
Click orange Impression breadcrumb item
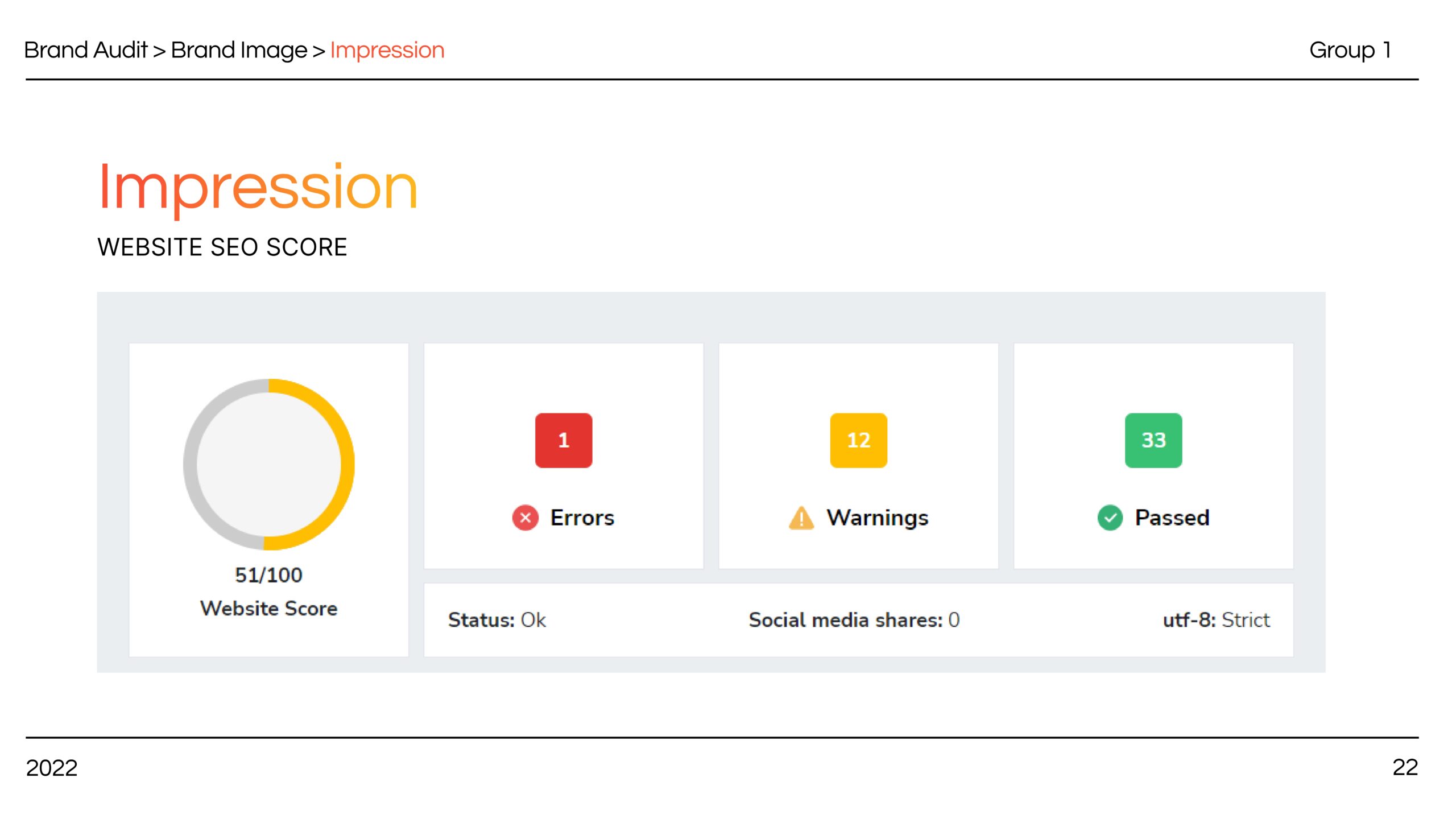(387, 50)
